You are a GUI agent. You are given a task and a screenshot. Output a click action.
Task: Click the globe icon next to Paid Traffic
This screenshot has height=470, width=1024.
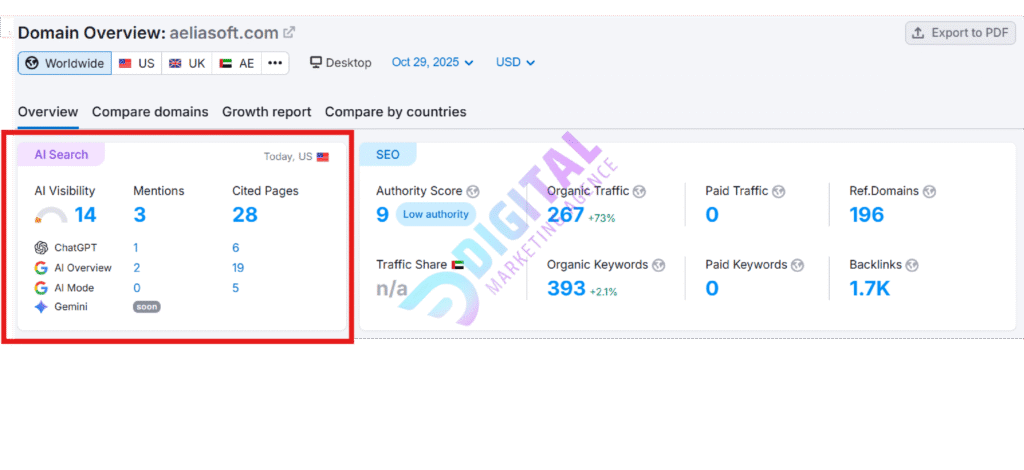[x=778, y=191]
